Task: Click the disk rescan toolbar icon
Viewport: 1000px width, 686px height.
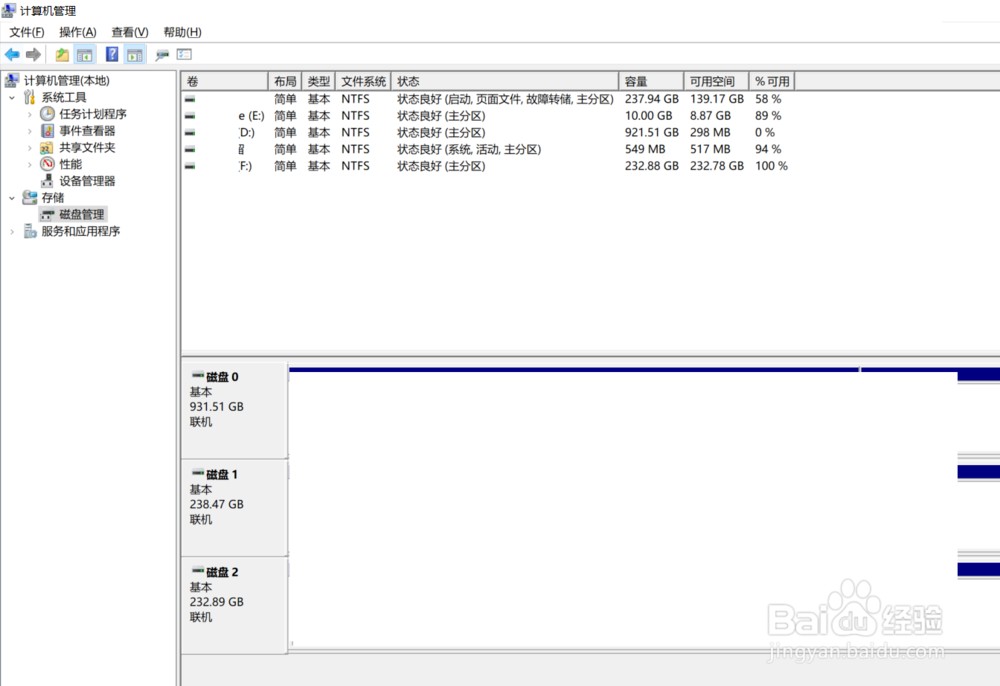Action: 162,55
